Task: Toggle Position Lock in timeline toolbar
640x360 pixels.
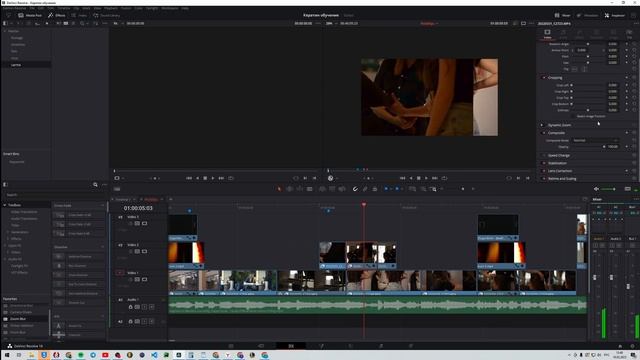Action: [375, 189]
